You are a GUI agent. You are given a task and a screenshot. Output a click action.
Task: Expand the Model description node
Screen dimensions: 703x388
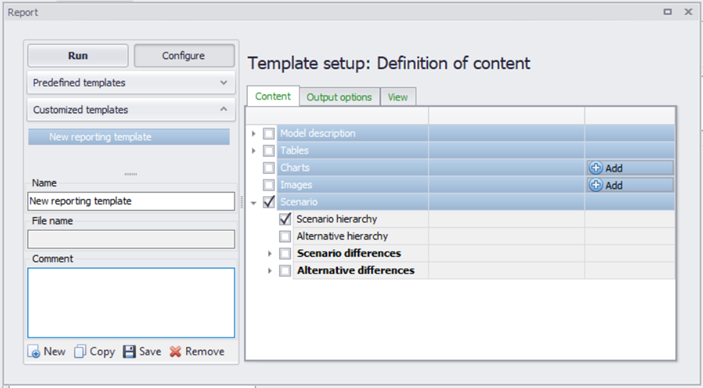(x=254, y=134)
